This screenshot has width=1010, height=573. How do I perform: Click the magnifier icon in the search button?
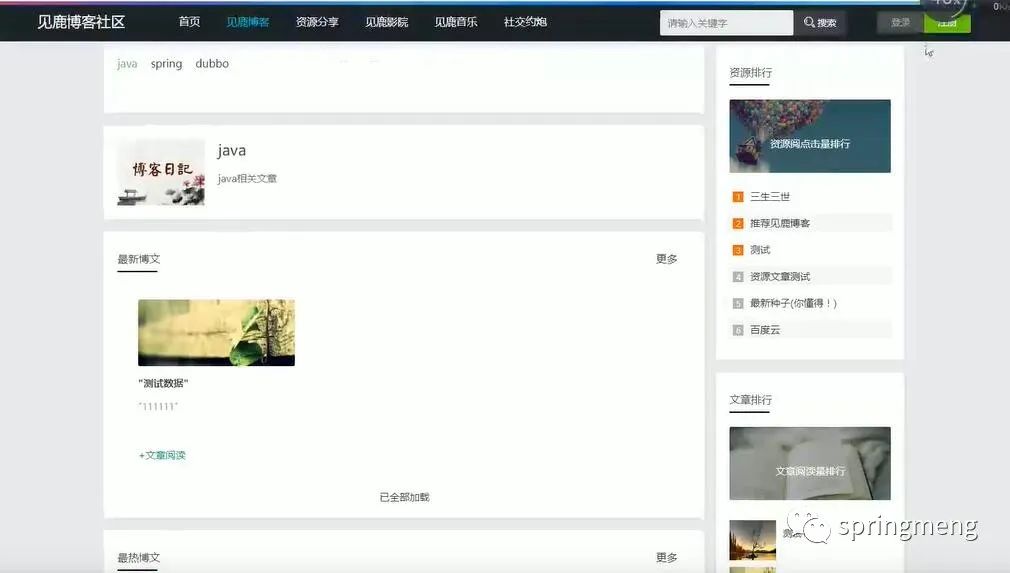809,23
